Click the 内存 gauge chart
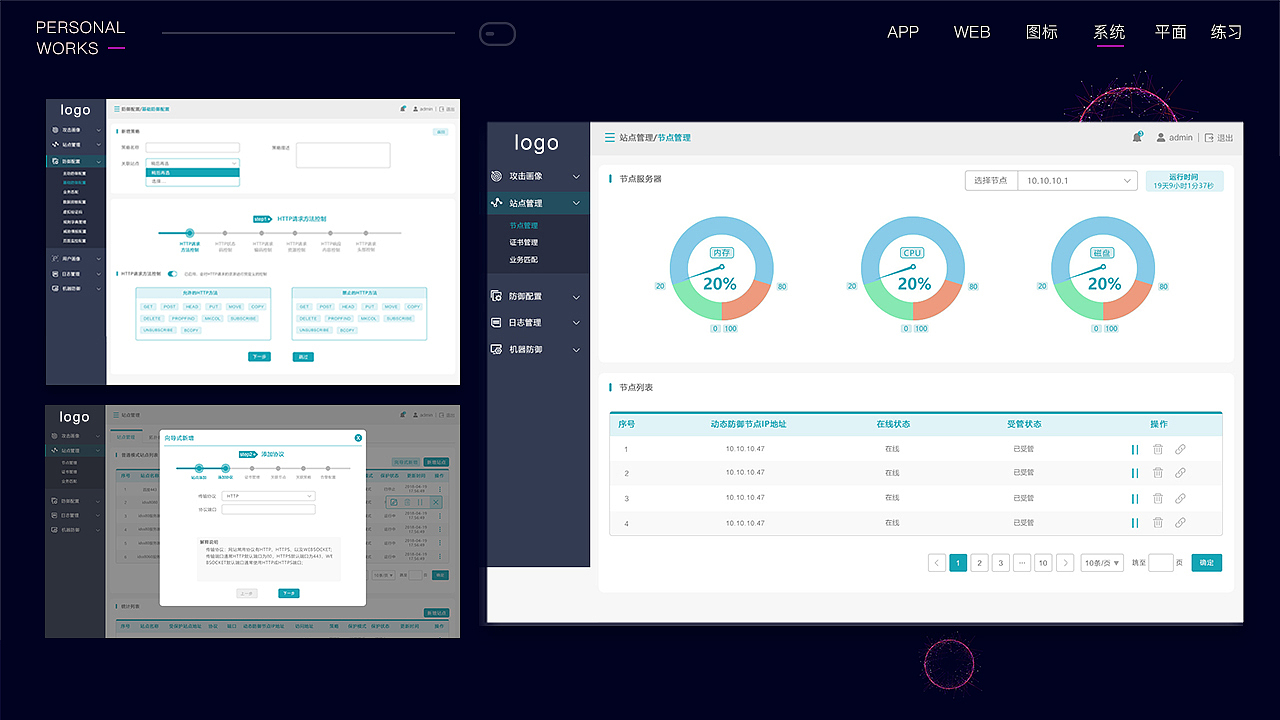This screenshot has height=720, width=1280. tap(720, 267)
